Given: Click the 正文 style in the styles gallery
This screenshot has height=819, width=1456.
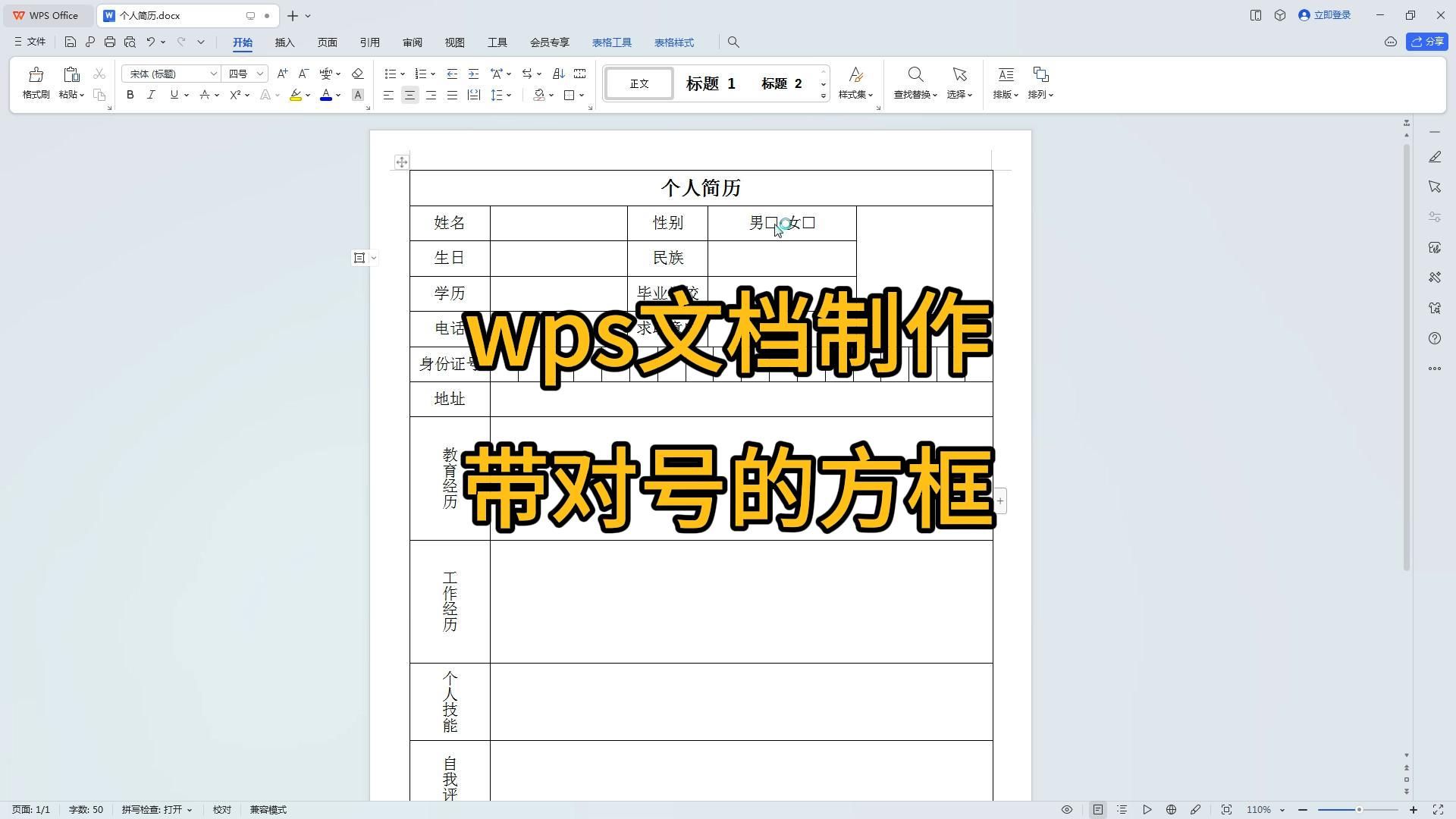Looking at the screenshot, I should click(x=639, y=83).
